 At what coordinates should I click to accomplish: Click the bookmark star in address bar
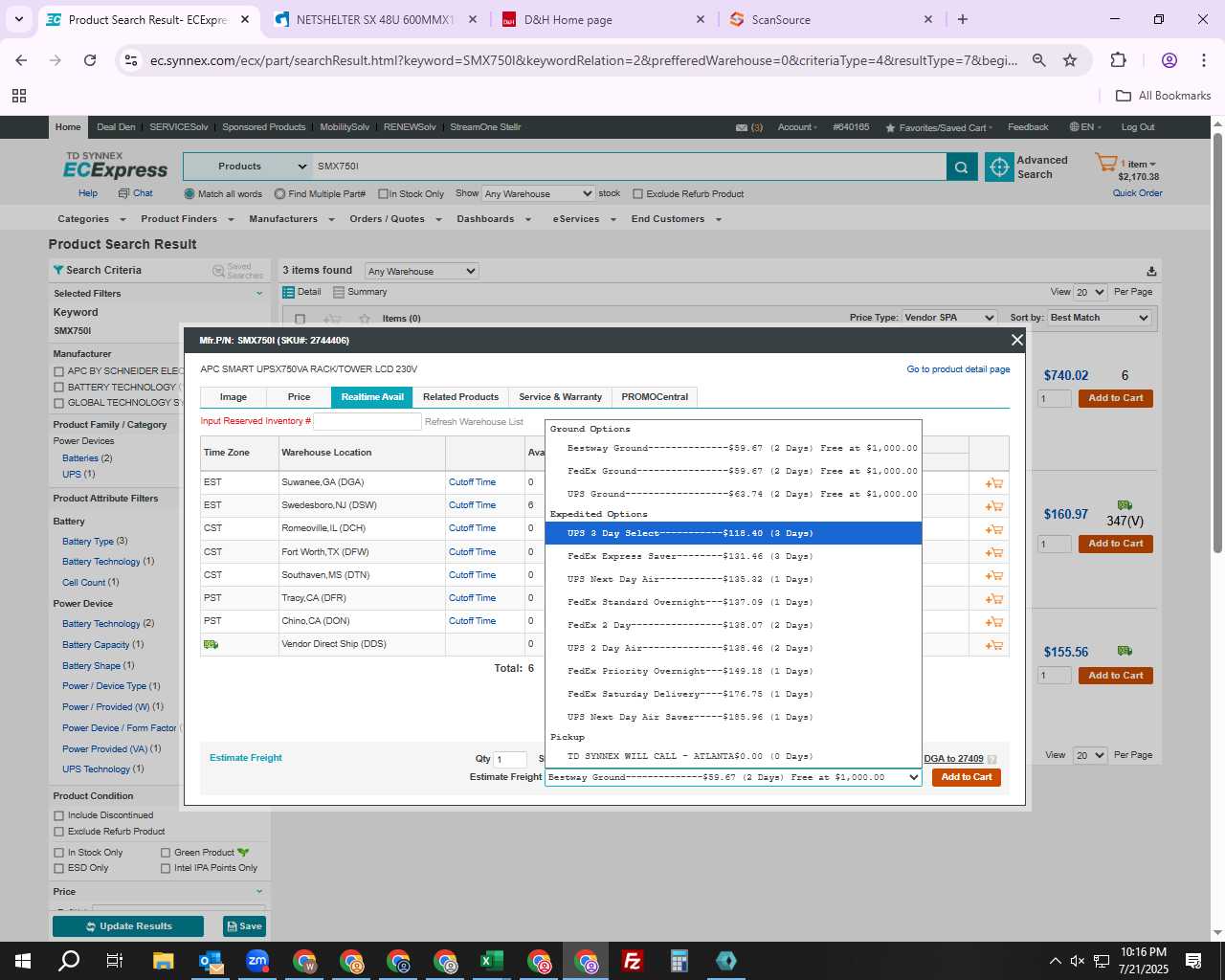point(1070,60)
